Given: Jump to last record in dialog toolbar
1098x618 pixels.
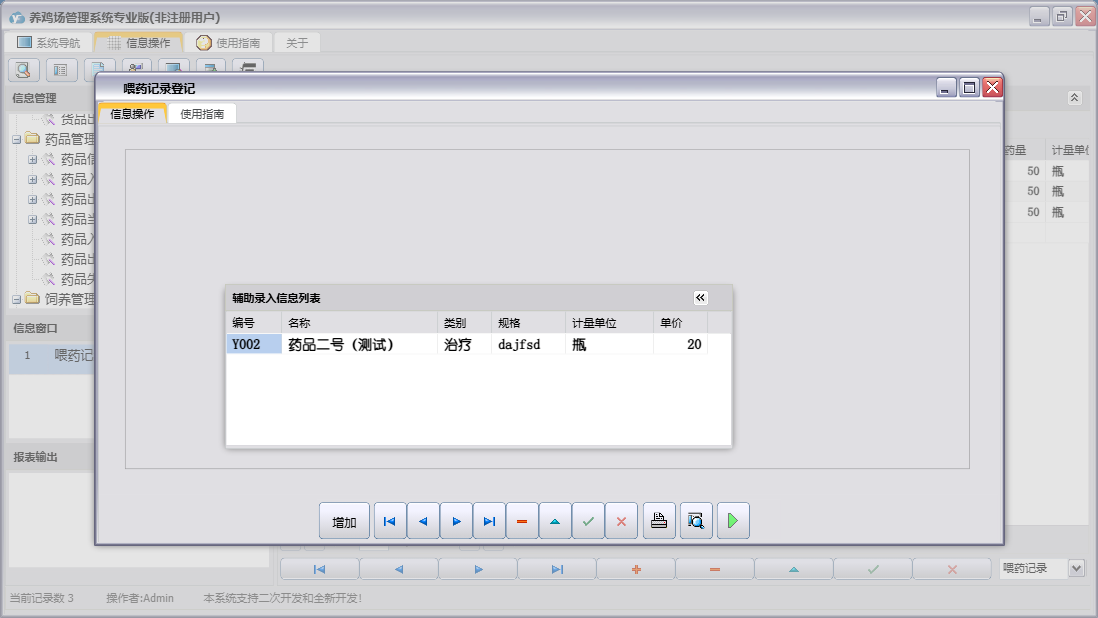Looking at the screenshot, I should (x=489, y=521).
